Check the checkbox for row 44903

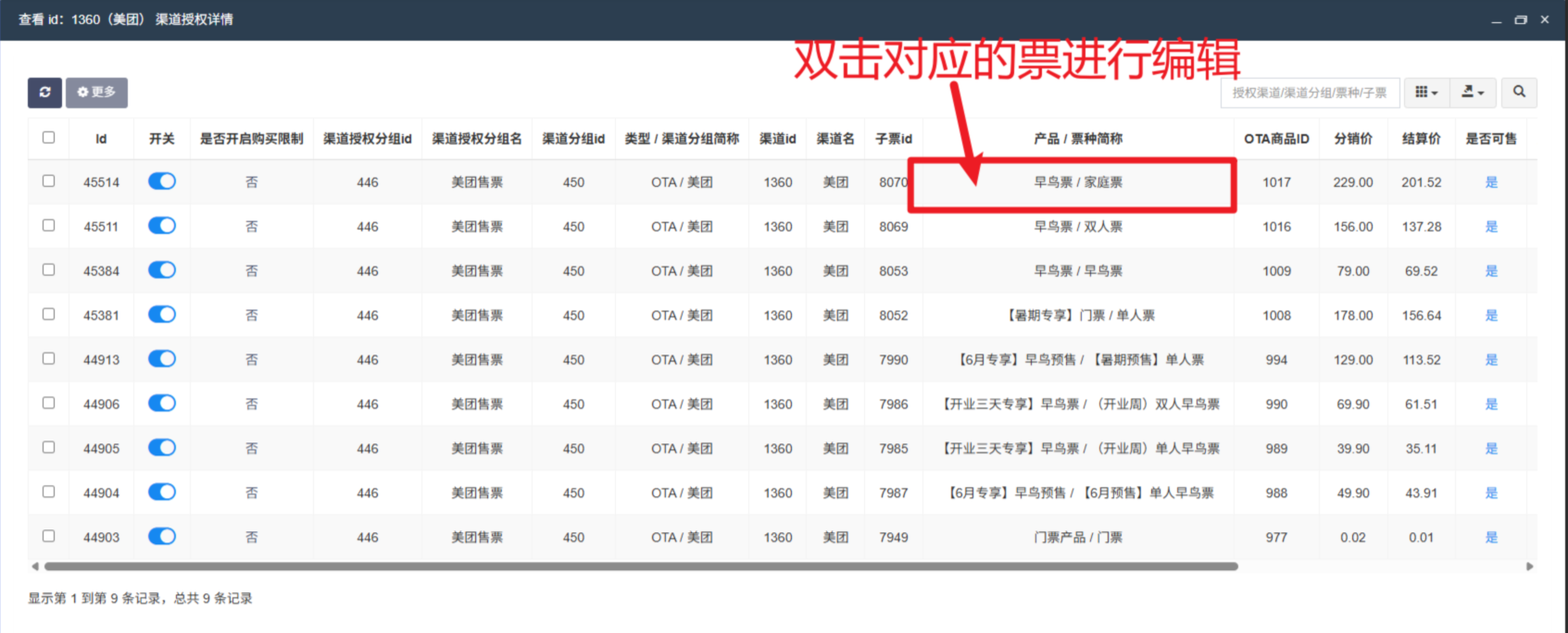pos(48,537)
